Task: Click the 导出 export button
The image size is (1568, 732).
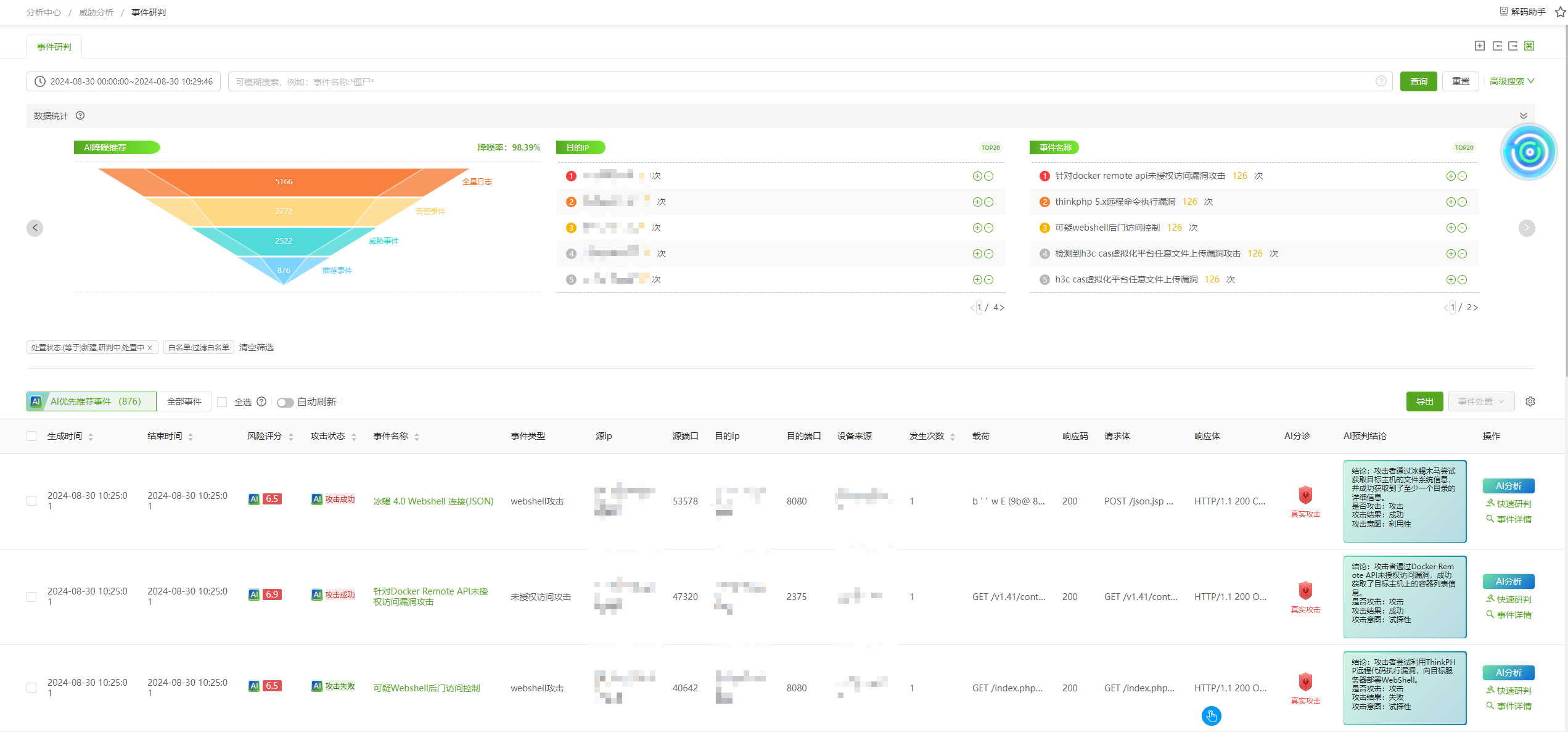Action: click(x=1424, y=401)
